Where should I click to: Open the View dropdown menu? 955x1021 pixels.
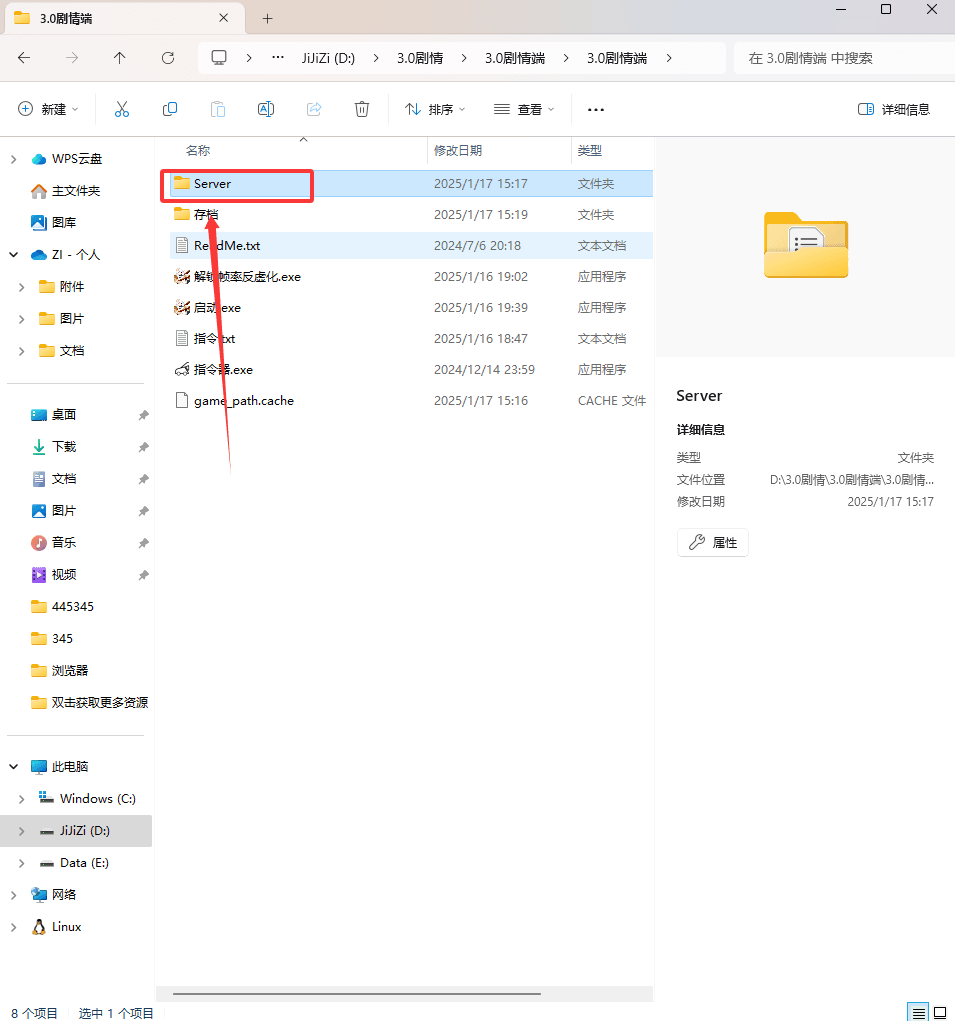click(524, 109)
